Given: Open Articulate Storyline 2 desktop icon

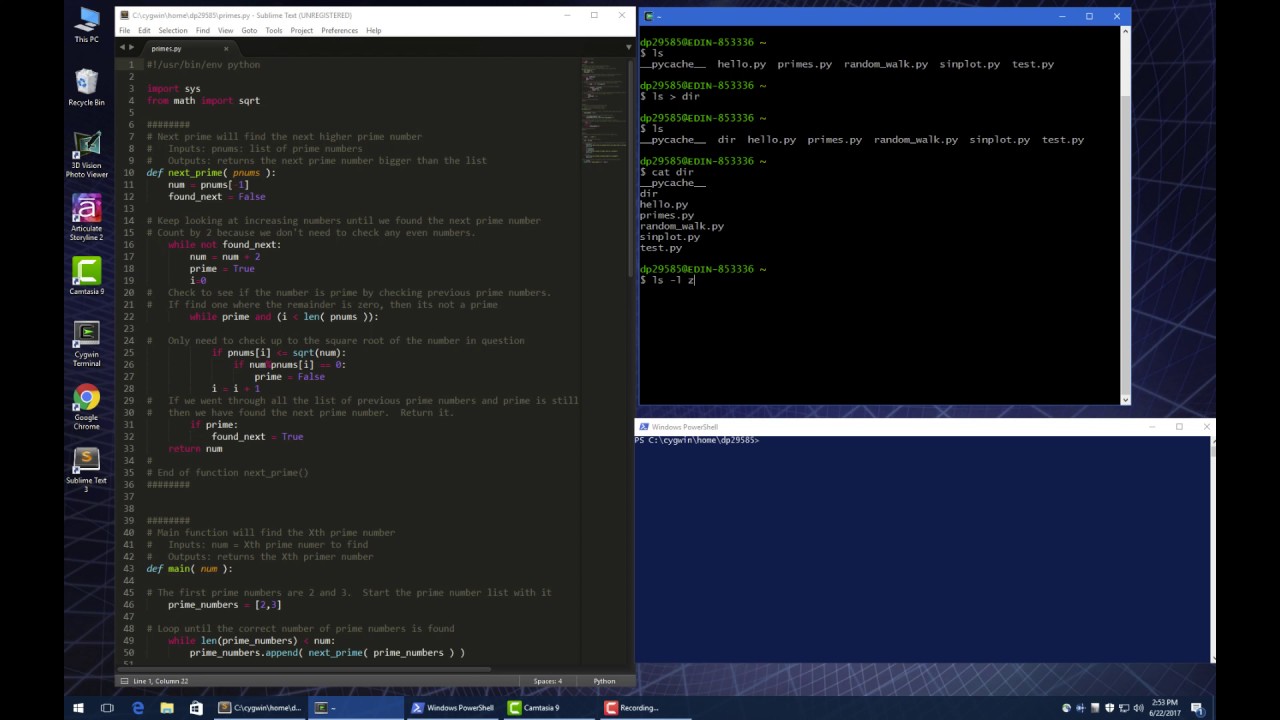Looking at the screenshot, I should pos(86,217).
